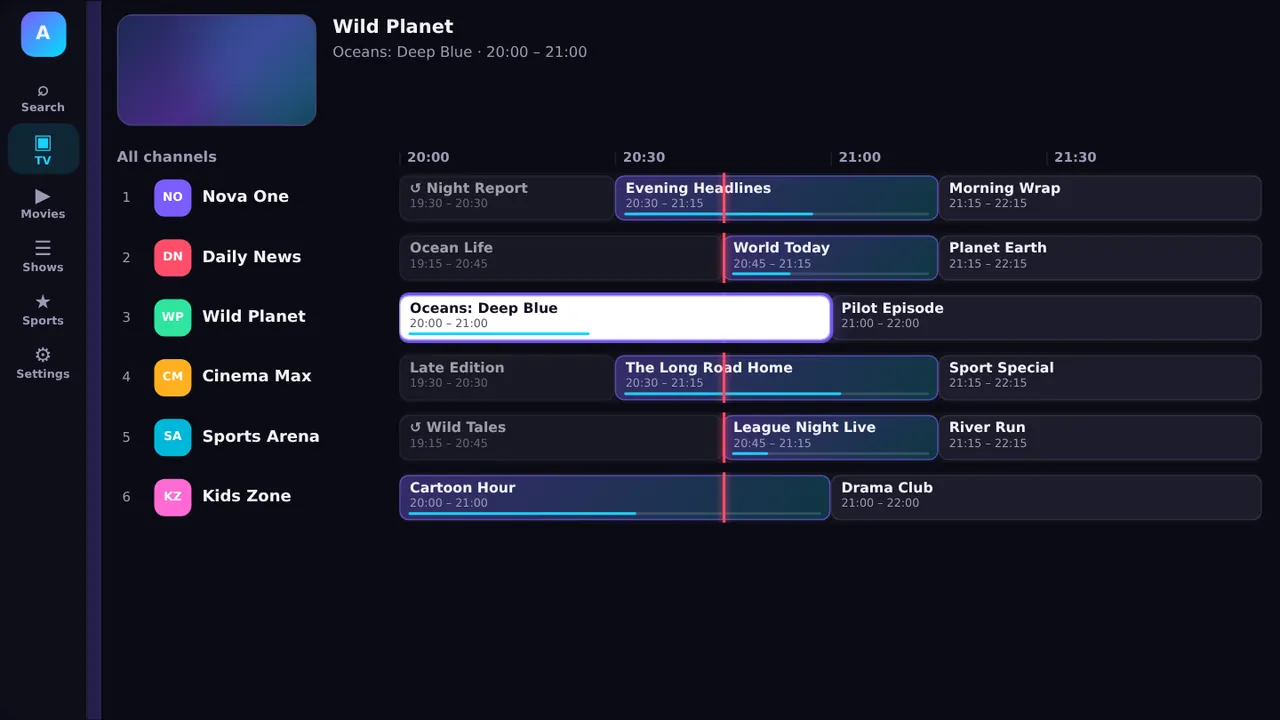
Task: Click Sports Arena SA logo badge
Action: (x=172, y=437)
